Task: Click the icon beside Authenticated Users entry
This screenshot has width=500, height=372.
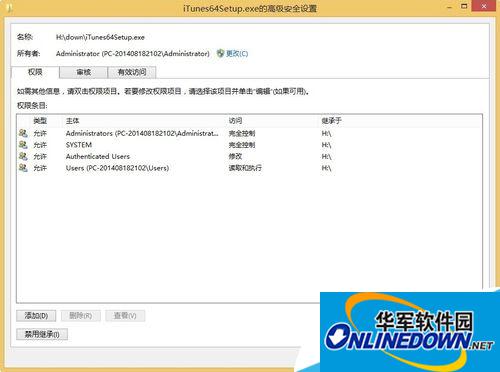Action: coord(23,156)
